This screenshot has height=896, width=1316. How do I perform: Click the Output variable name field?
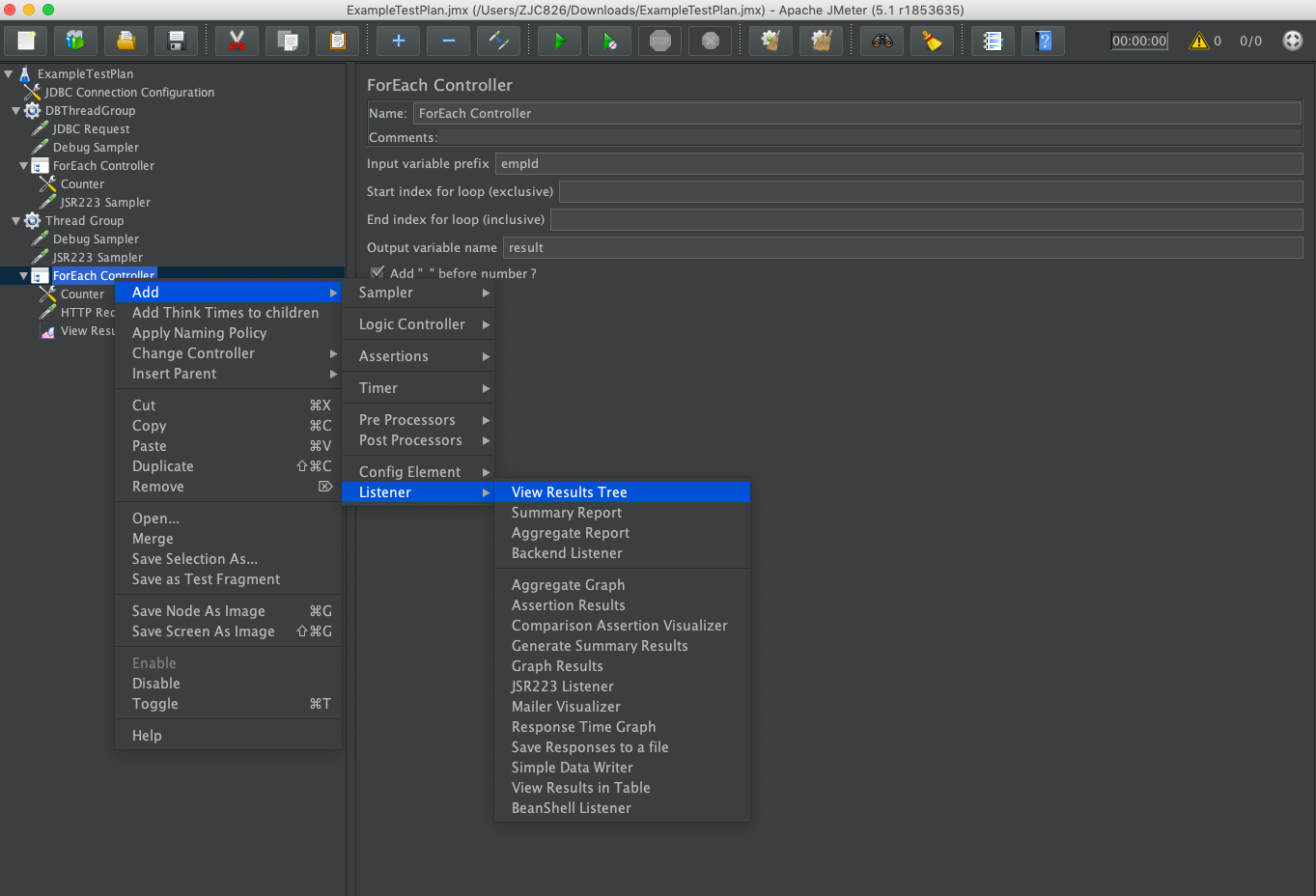coord(903,247)
